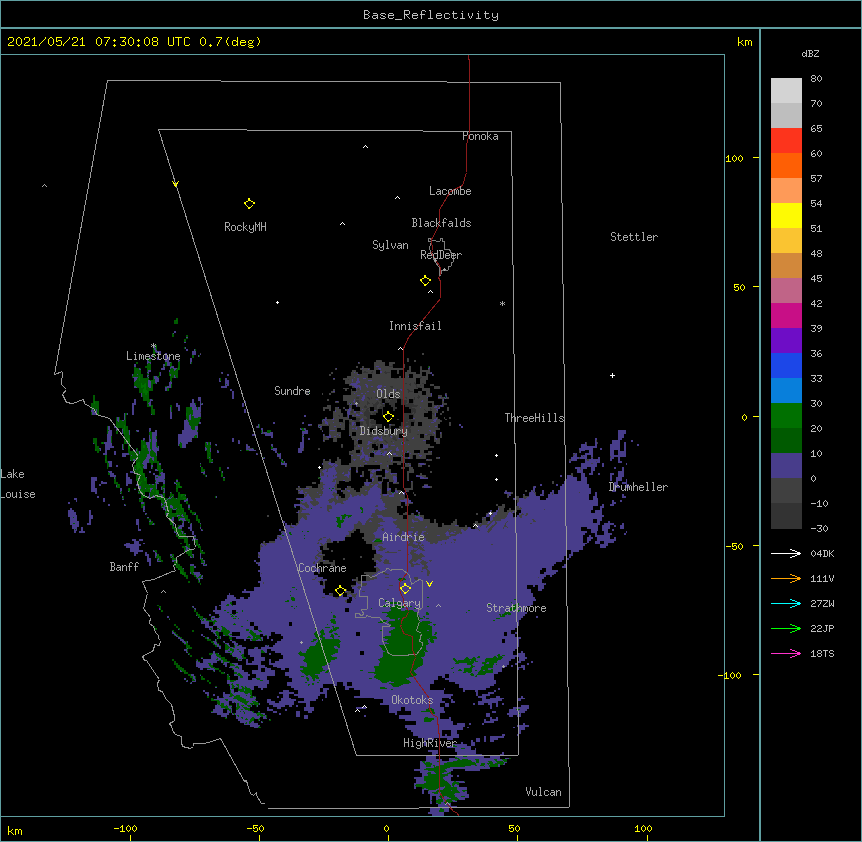Click the Sylvan label
Screen dimensions: 862x842
(x=390, y=245)
